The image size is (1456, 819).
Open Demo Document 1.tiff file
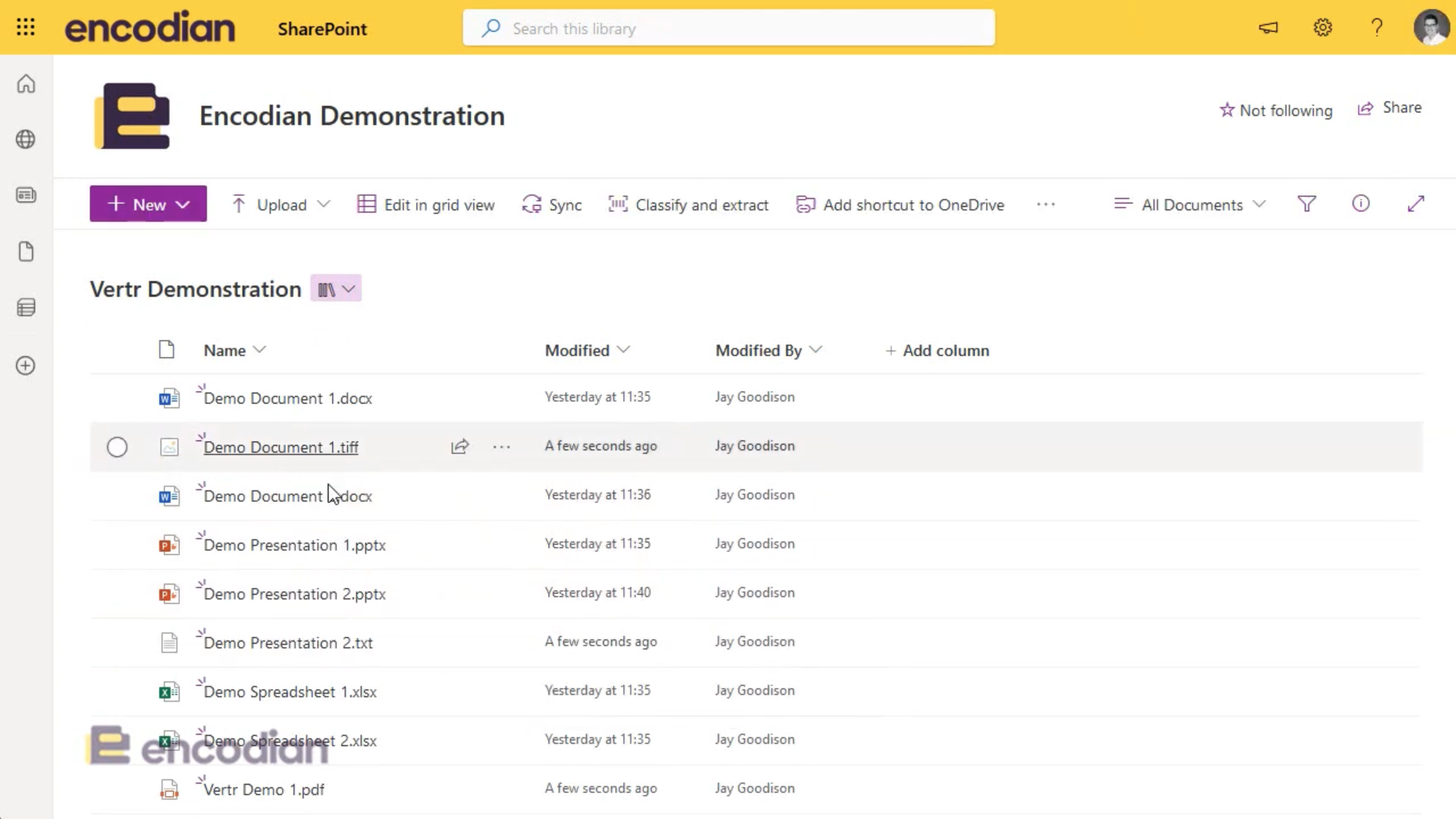[281, 447]
